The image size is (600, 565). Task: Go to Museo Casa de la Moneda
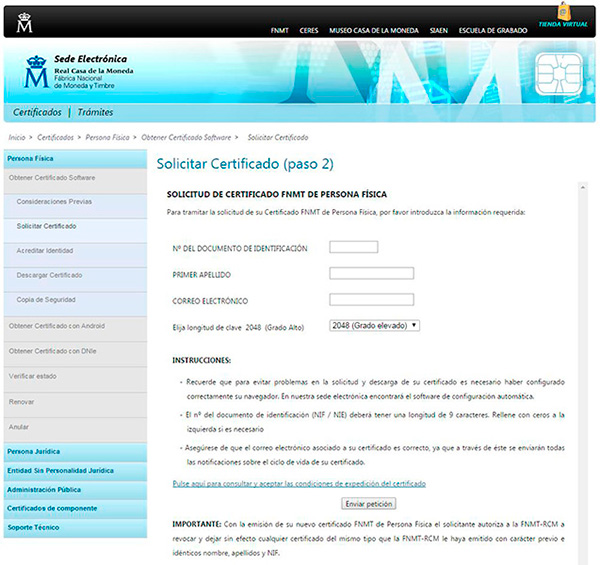(x=374, y=31)
